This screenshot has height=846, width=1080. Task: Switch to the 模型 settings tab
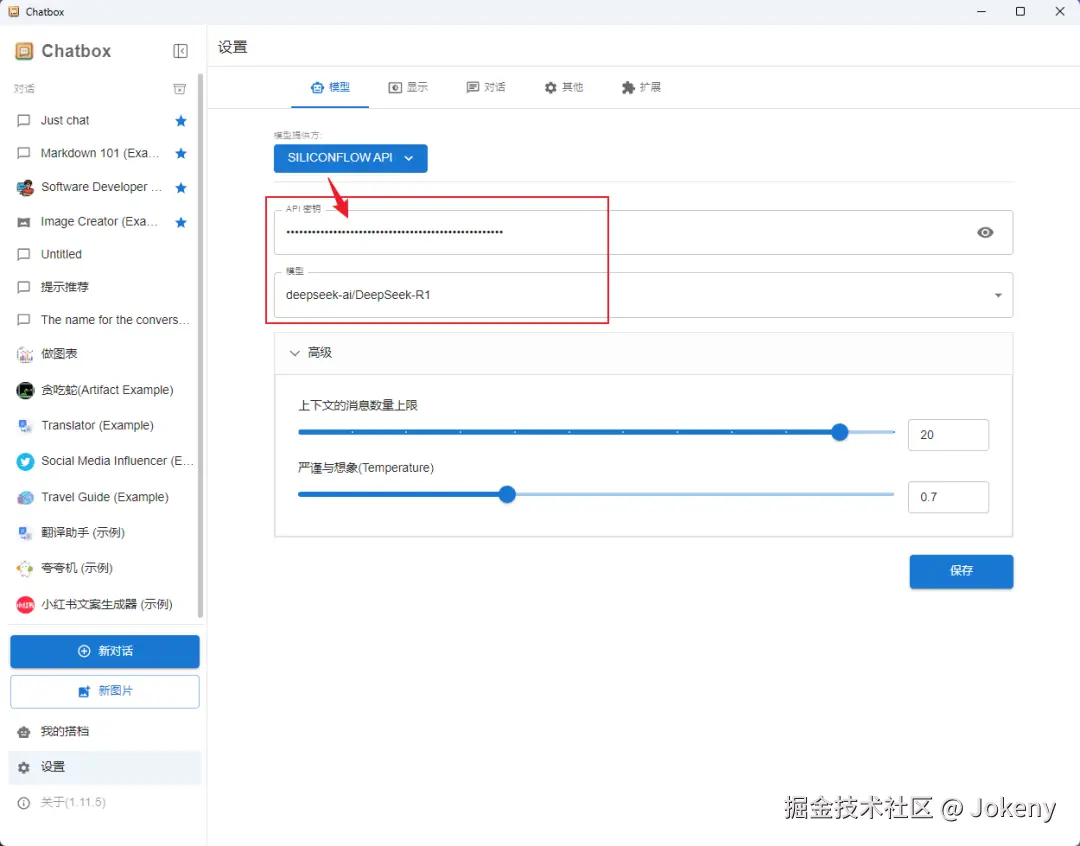point(330,87)
